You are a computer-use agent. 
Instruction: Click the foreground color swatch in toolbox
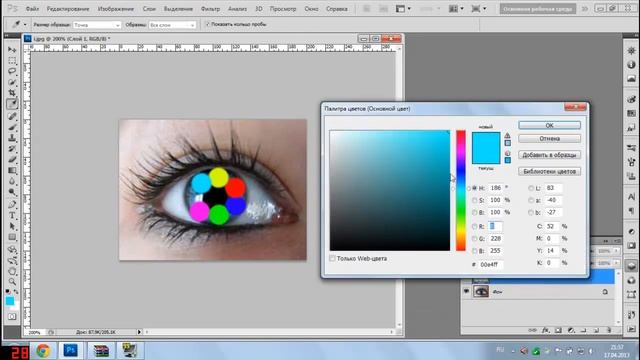tap(9, 301)
